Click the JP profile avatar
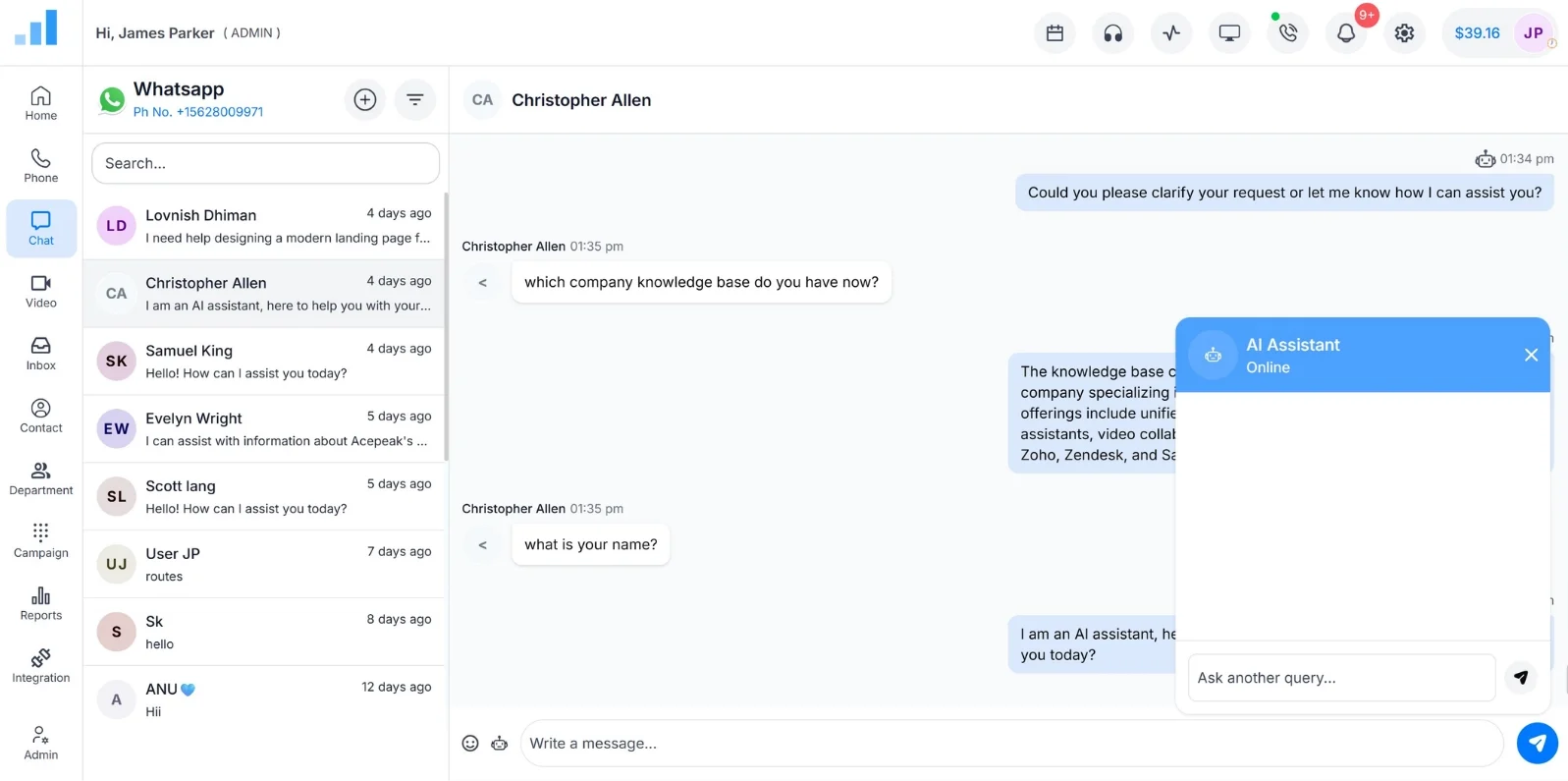1568x781 pixels. click(x=1534, y=33)
